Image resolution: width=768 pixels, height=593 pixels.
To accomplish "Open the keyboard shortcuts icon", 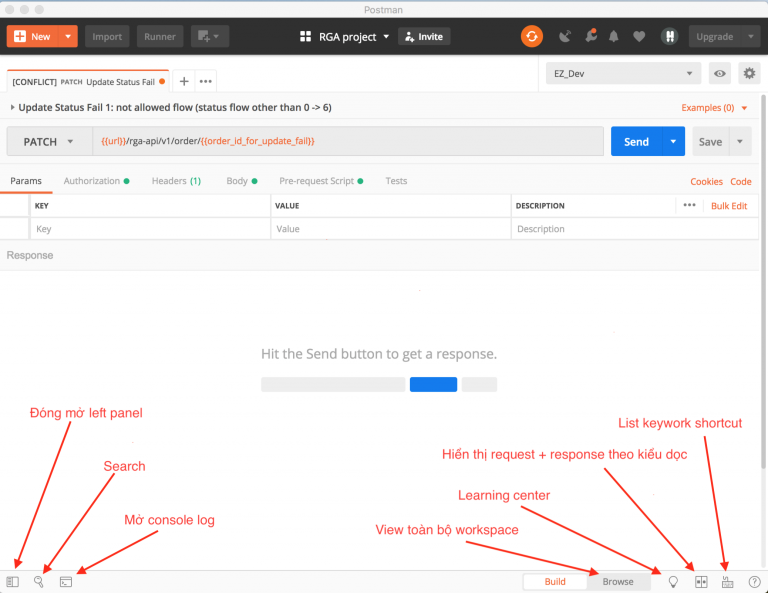I will click(x=728, y=582).
